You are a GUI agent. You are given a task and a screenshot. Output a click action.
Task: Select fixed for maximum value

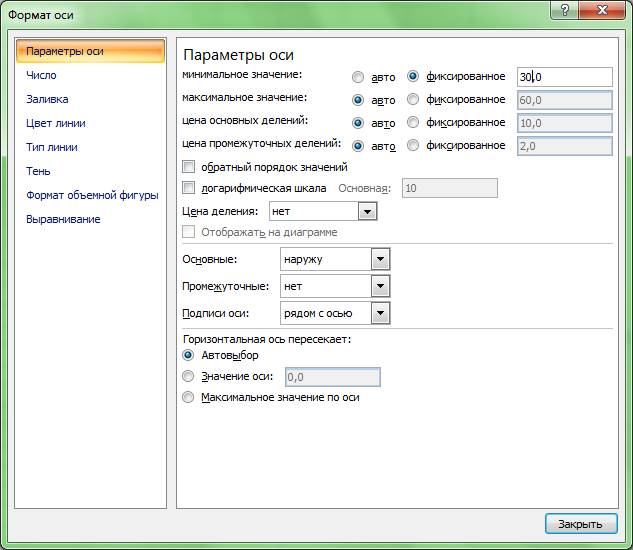414,100
